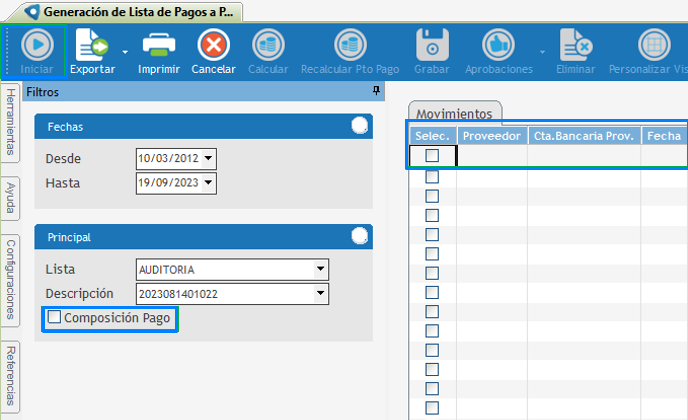Expand the Lista AUDITORIA dropdown
The image size is (688, 420).
320,269
